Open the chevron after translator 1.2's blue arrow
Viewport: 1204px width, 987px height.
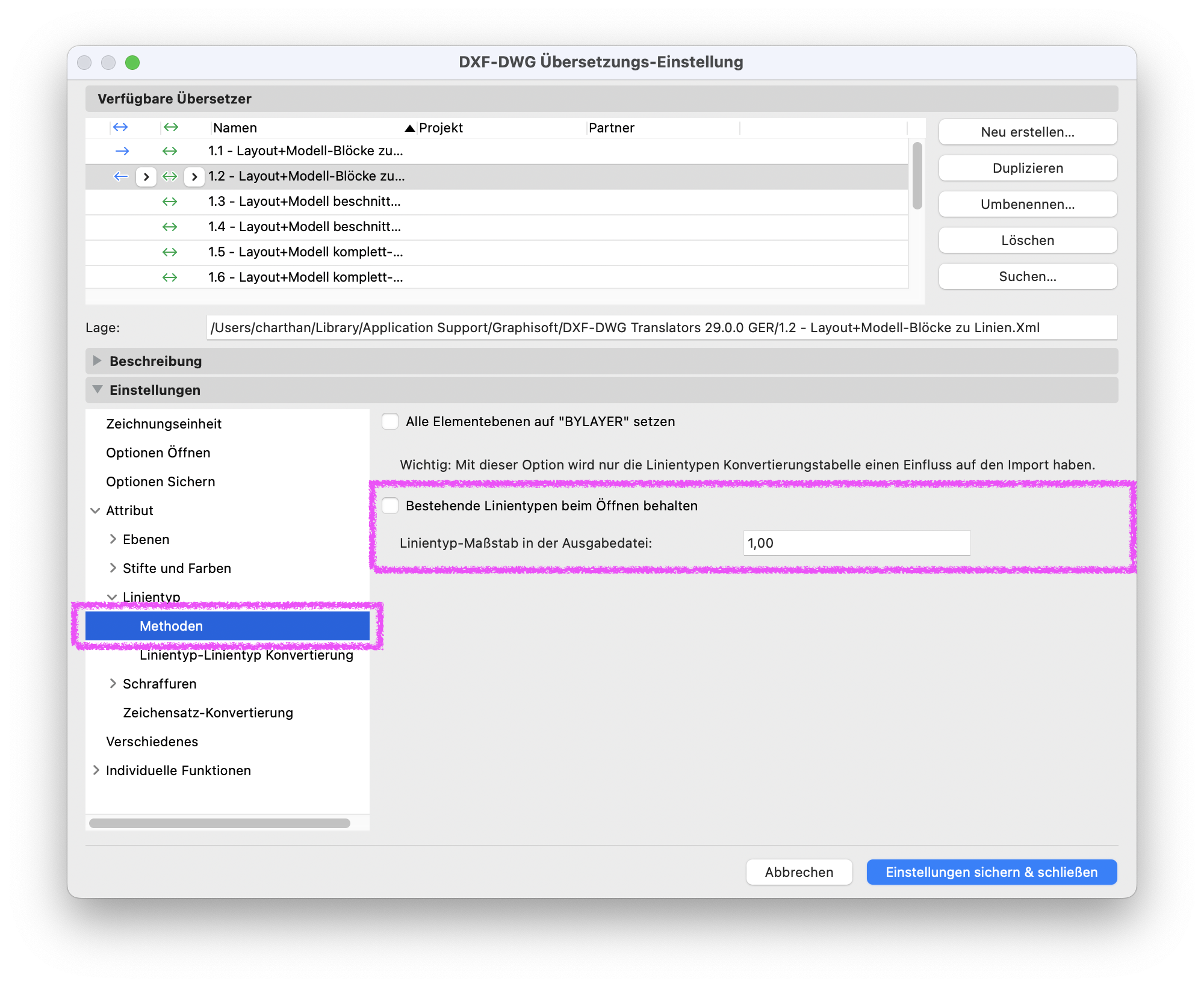pos(146,176)
